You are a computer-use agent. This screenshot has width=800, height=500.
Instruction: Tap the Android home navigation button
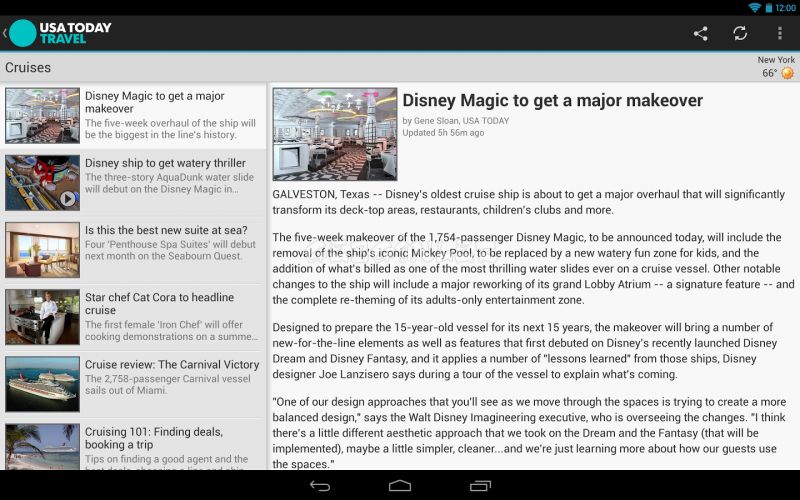click(x=400, y=486)
